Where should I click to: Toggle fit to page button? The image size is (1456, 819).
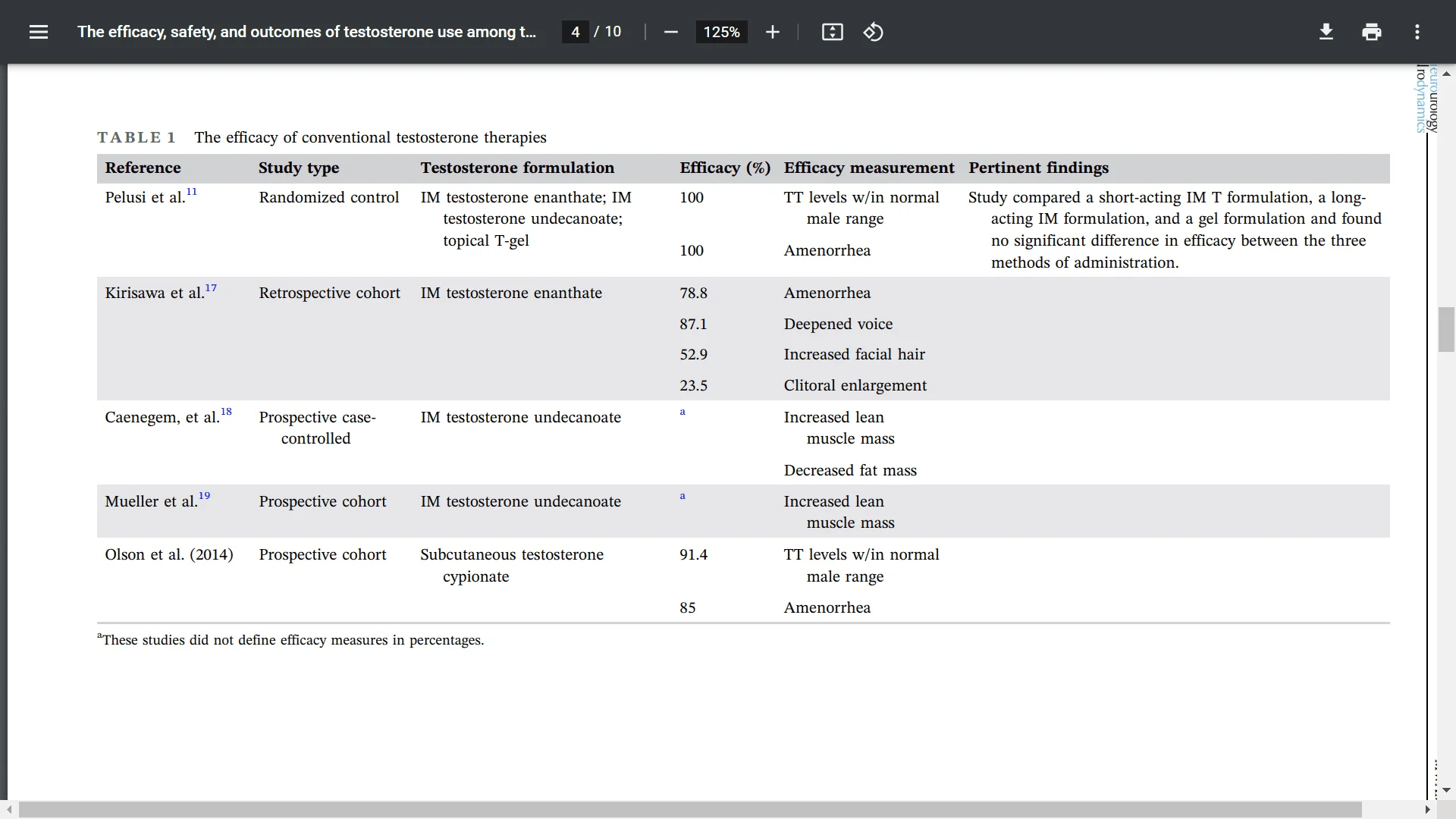pos(832,32)
